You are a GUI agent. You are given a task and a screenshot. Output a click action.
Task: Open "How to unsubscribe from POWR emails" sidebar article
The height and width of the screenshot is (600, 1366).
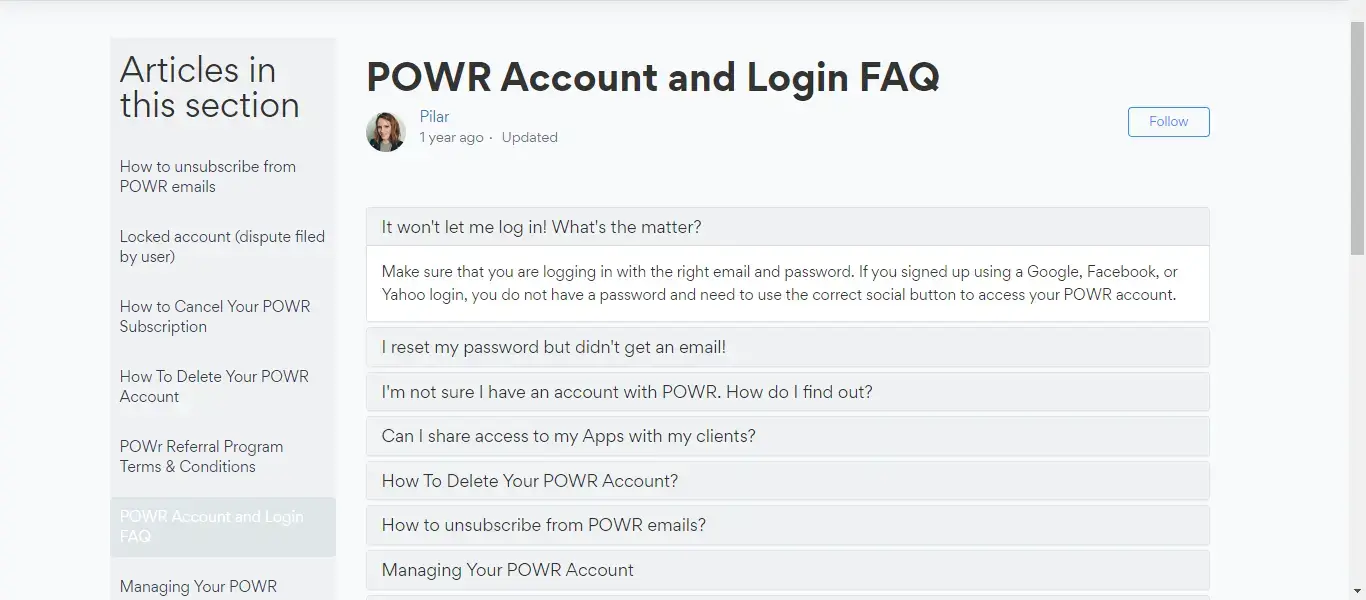(x=207, y=176)
